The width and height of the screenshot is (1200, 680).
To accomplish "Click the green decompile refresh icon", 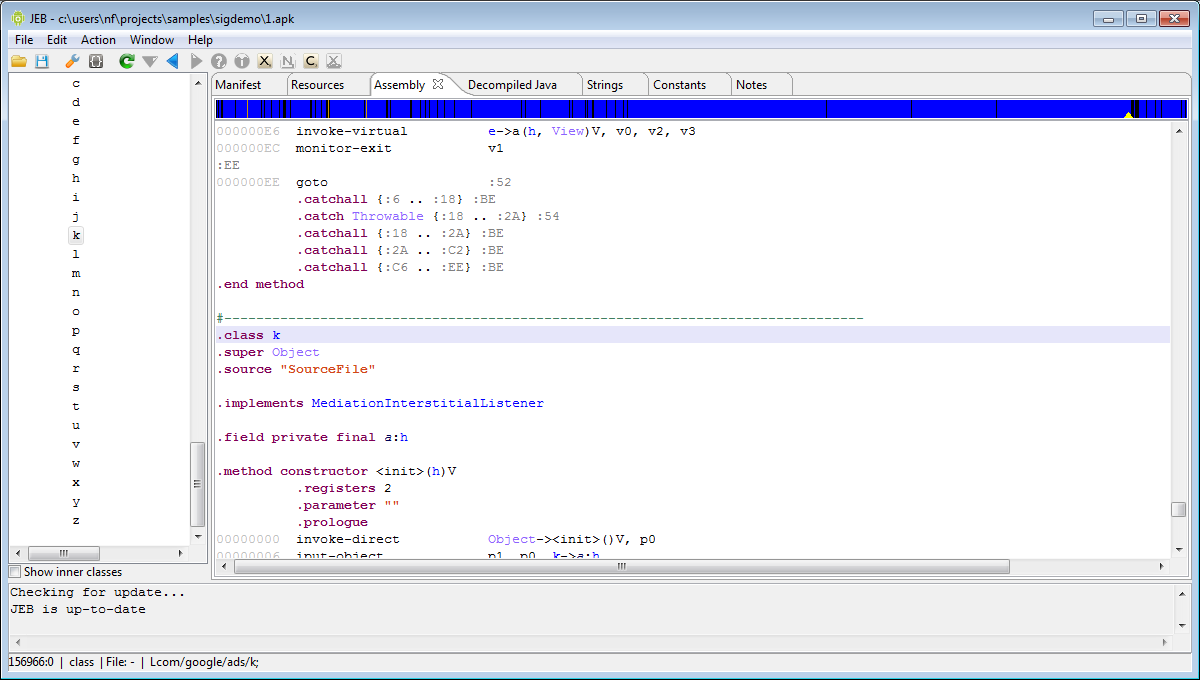I will 126,61.
